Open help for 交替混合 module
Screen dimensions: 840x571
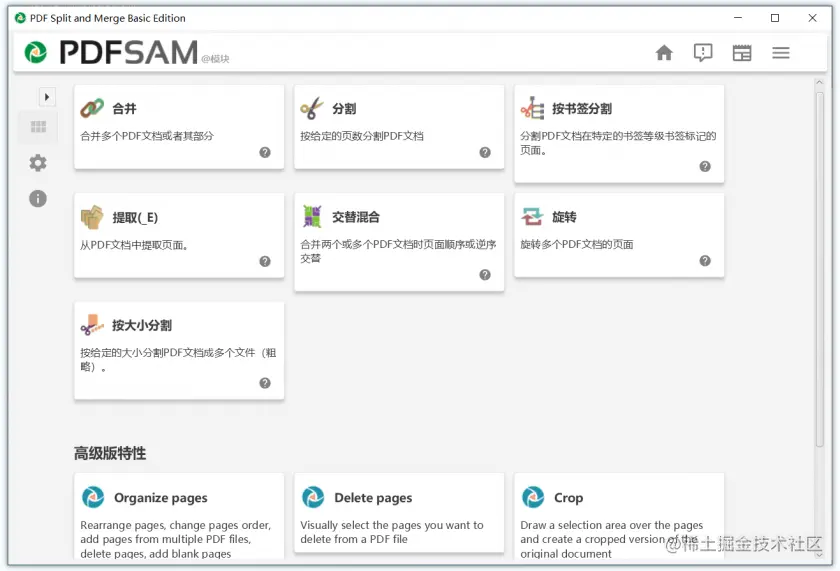pos(485,275)
